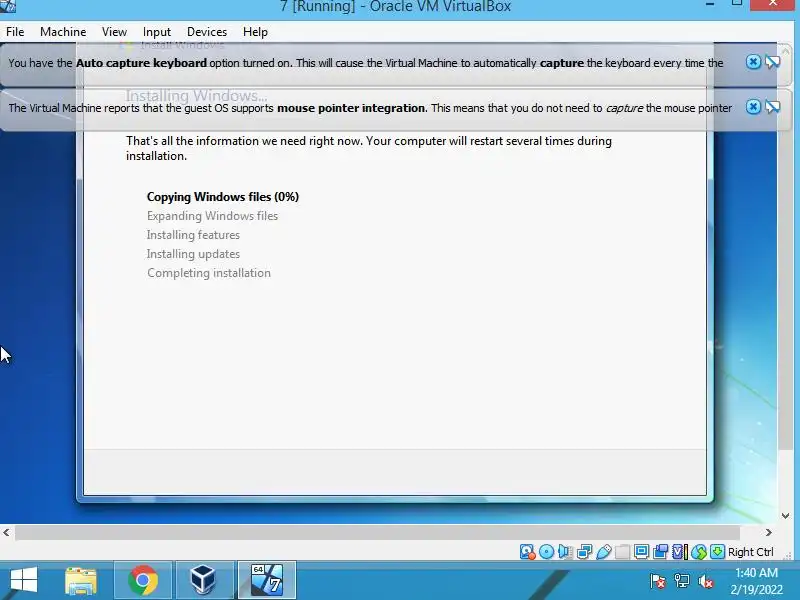Select the running Windows 7 VM taskbar icon
The height and width of the screenshot is (600, 800).
pyautogui.click(x=266, y=580)
